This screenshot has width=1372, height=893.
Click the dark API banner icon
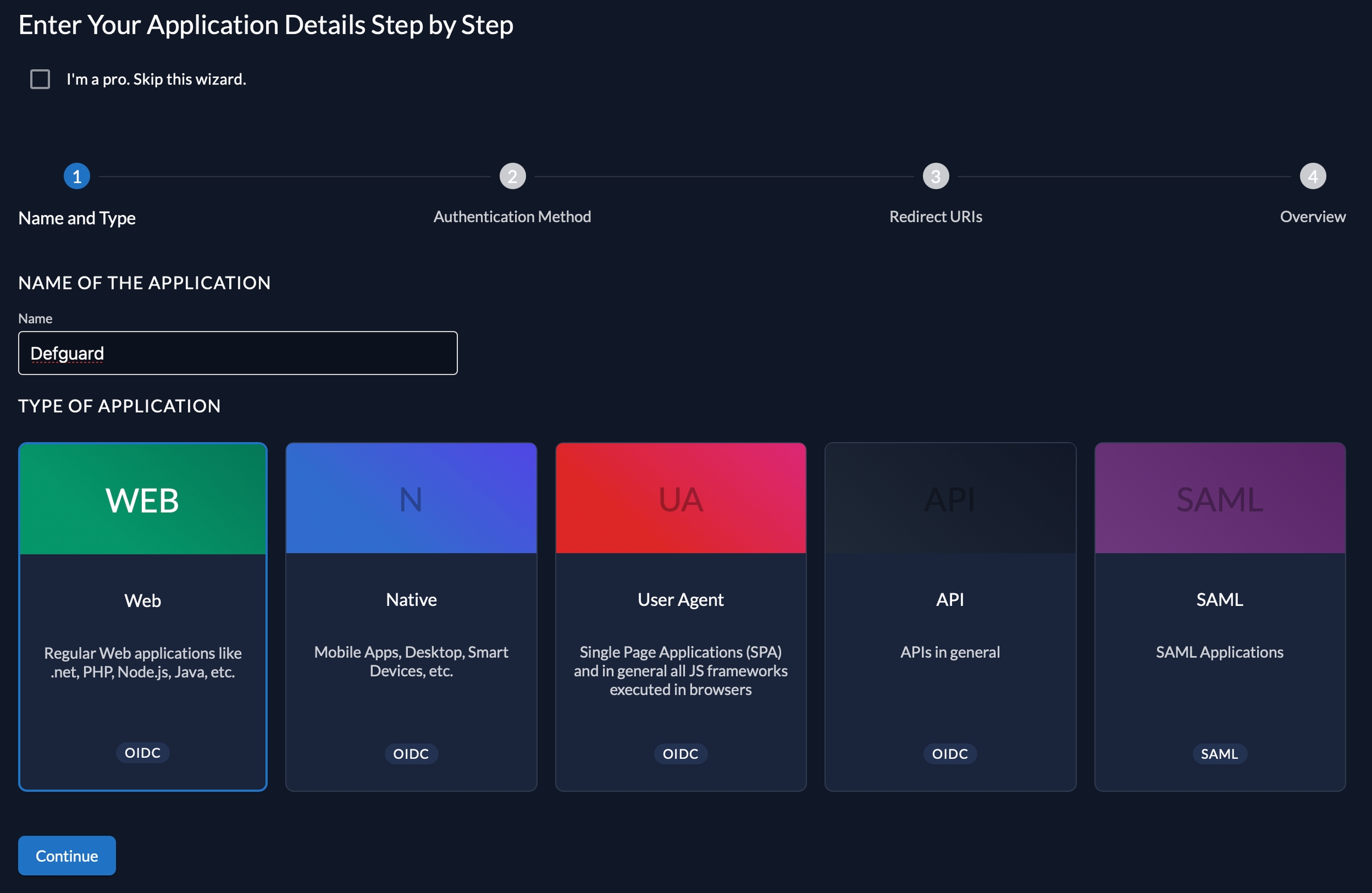[950, 499]
